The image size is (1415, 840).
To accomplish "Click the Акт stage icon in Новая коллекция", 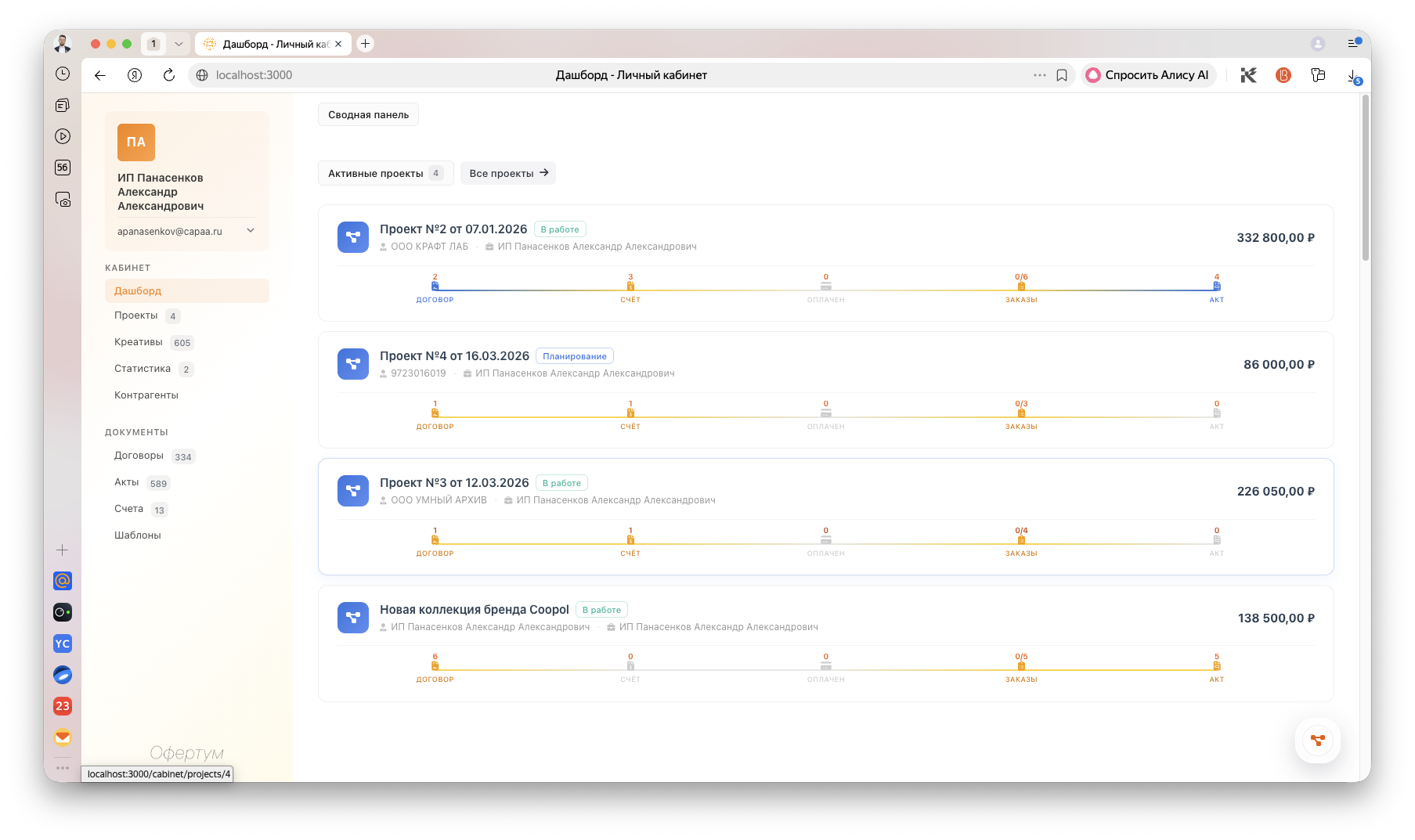I will click(x=1216, y=666).
